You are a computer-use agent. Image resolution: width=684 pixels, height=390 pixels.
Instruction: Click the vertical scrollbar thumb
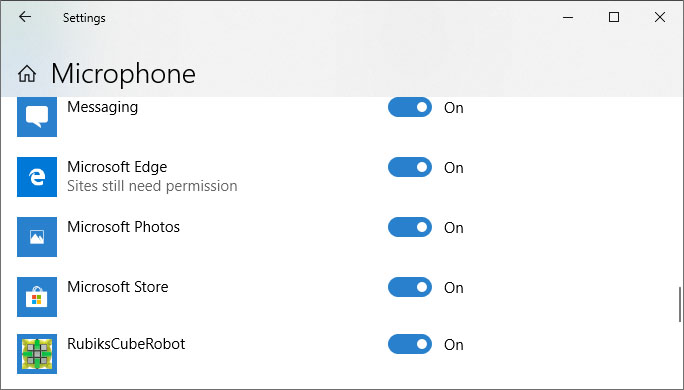tap(680, 304)
